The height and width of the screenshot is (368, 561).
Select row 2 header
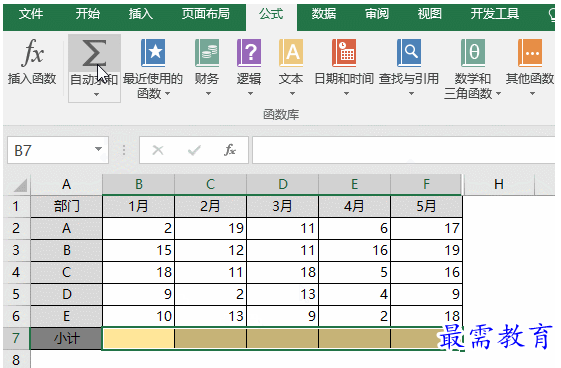pos(16,228)
